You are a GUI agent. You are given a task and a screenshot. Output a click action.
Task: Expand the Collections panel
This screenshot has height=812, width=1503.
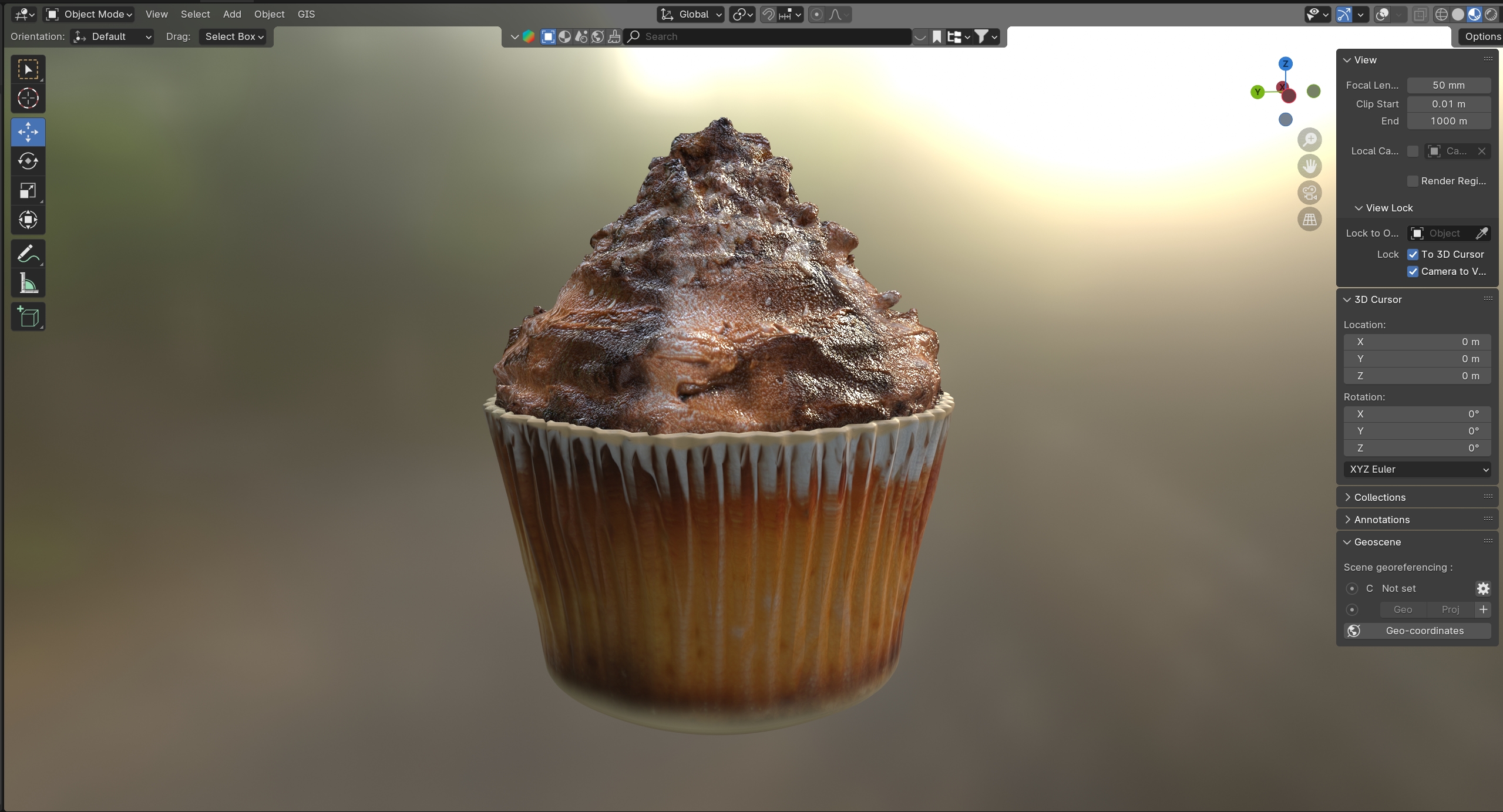click(1379, 497)
